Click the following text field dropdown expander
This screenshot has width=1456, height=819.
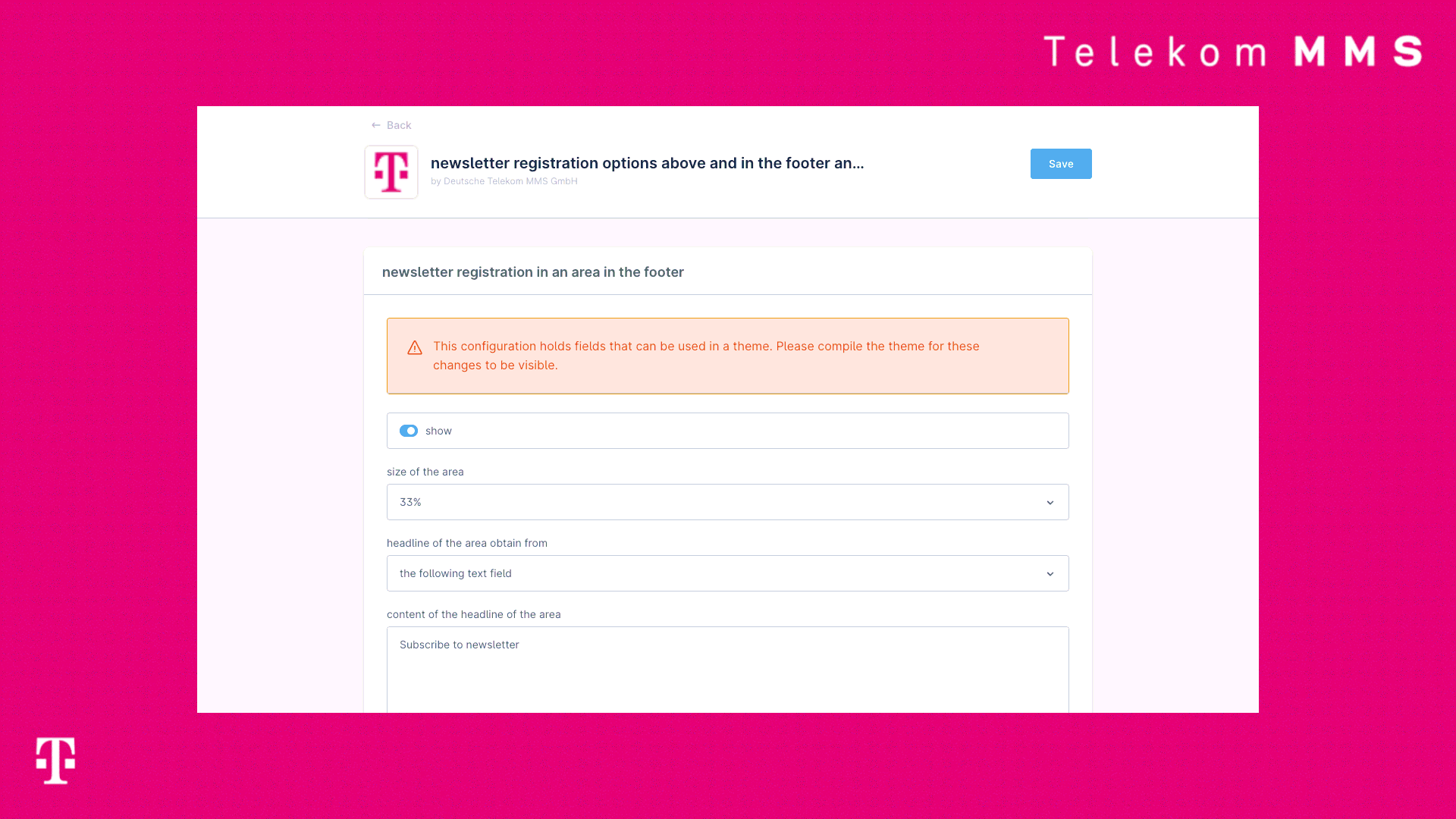(x=1050, y=573)
